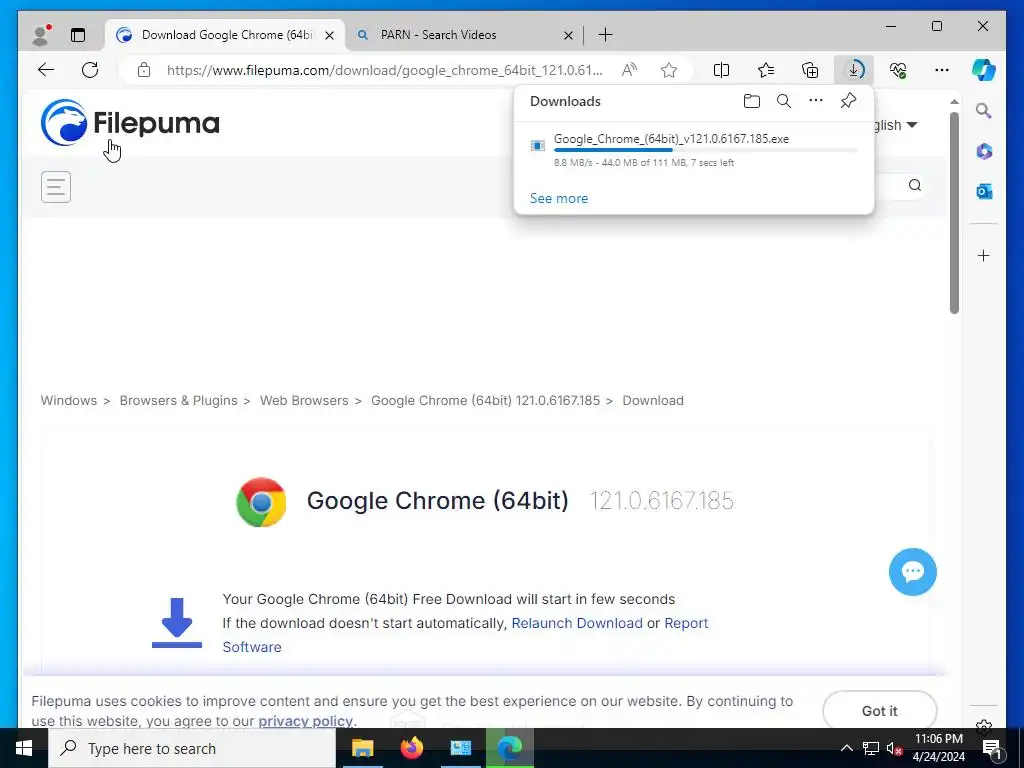Open Edge Settings and more menu
The image size is (1024, 768).
942,70
